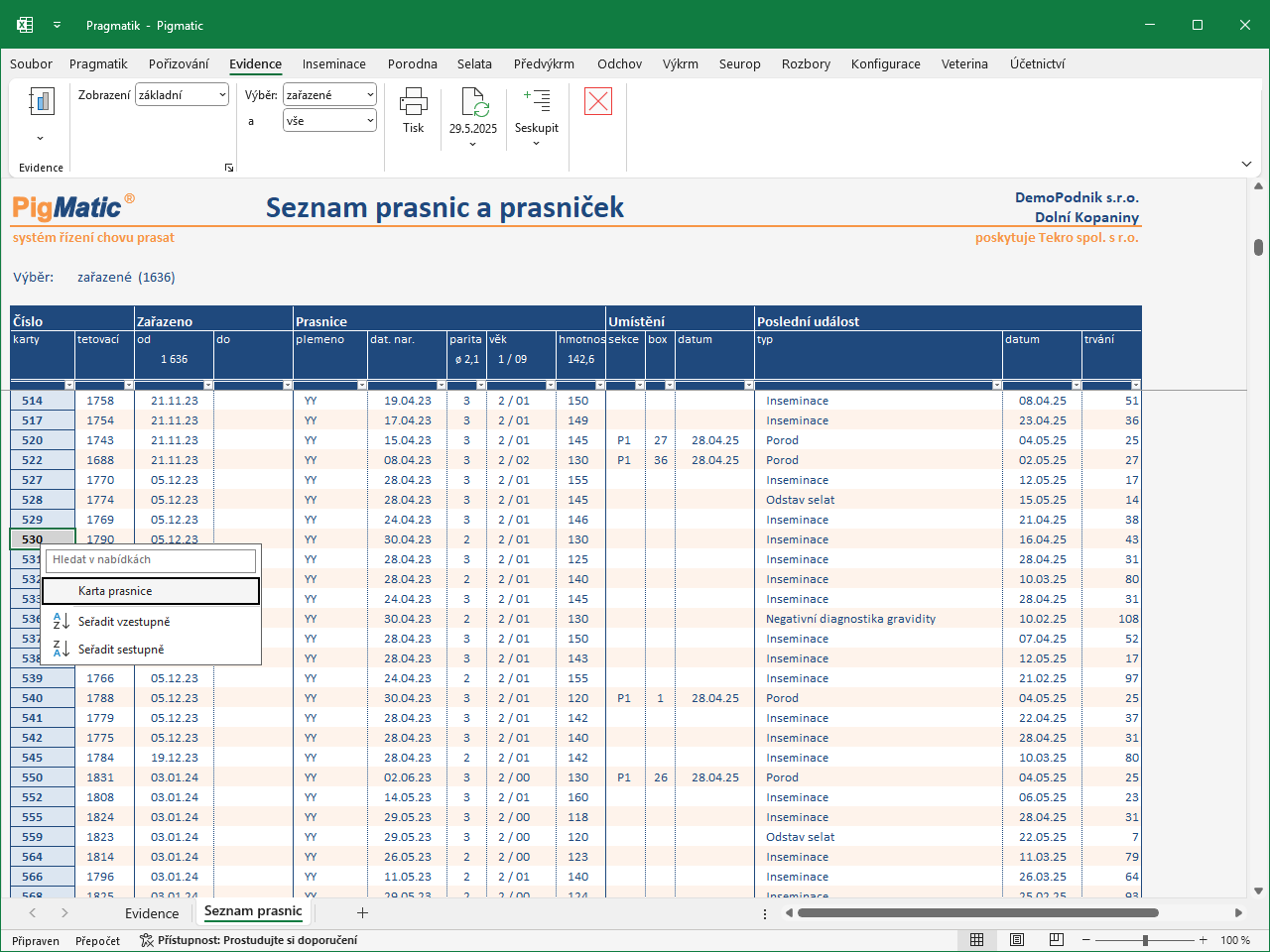
Task: Switch to Page Layout view icon
Action: click(1017, 940)
